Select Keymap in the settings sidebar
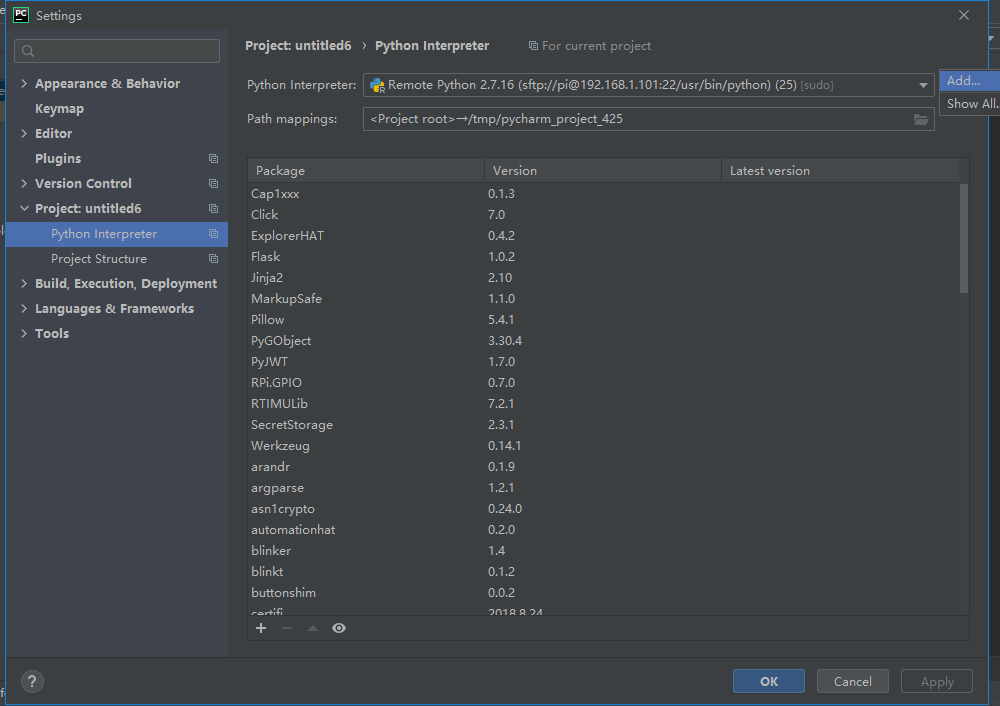Image resolution: width=1000 pixels, height=706 pixels. pos(57,108)
